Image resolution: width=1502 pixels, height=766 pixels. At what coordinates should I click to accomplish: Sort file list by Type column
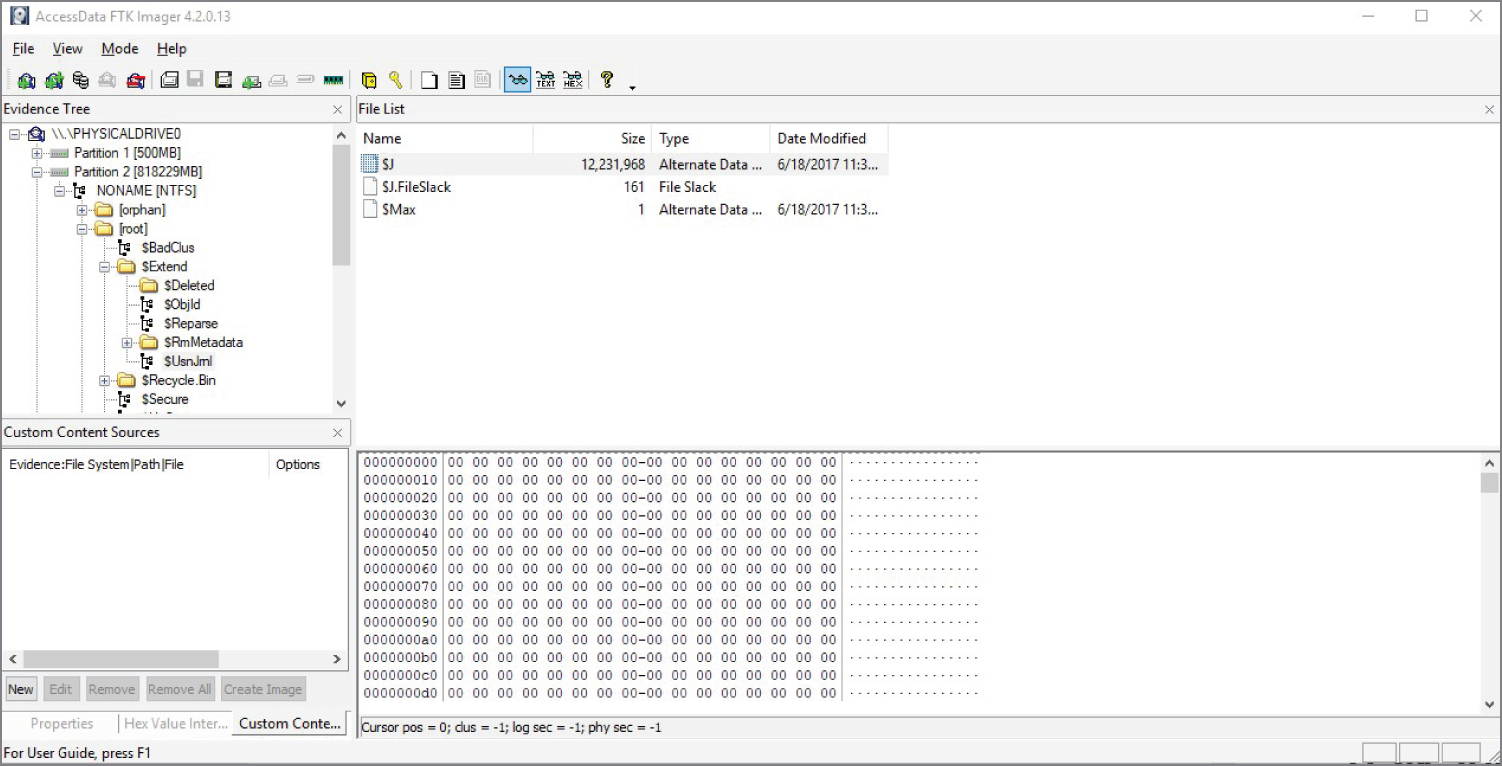(x=710, y=139)
